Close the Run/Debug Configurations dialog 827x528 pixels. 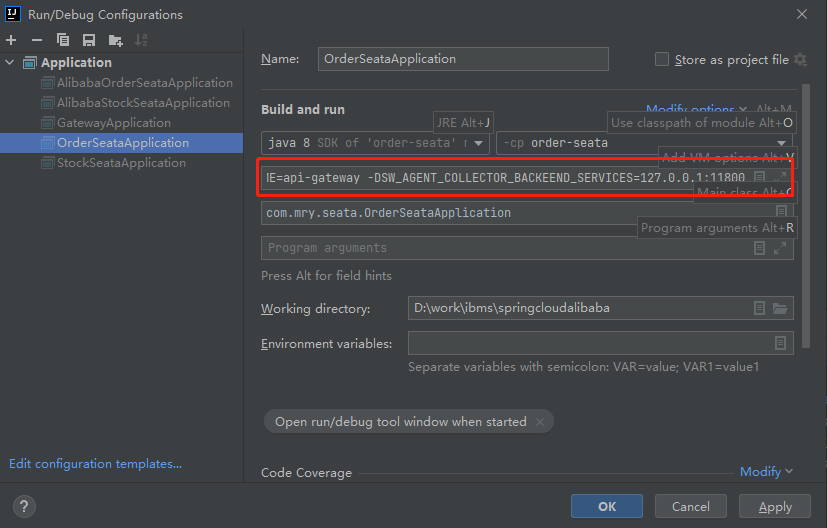pos(802,14)
